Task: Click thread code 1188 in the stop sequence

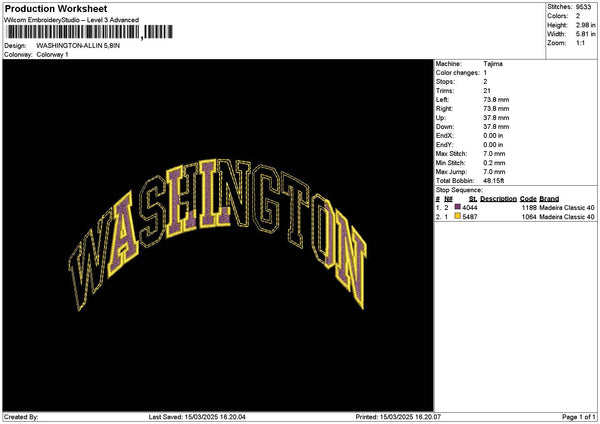Action: pos(529,208)
